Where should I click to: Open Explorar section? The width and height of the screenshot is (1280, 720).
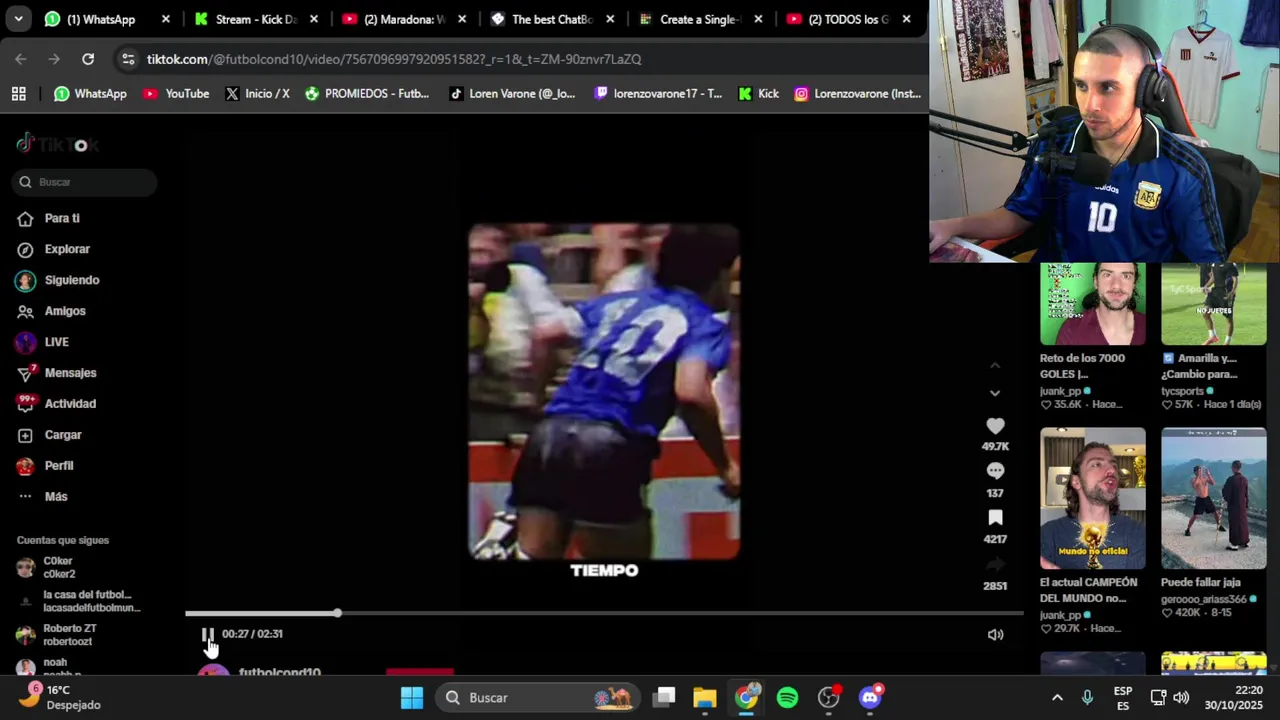(x=67, y=249)
